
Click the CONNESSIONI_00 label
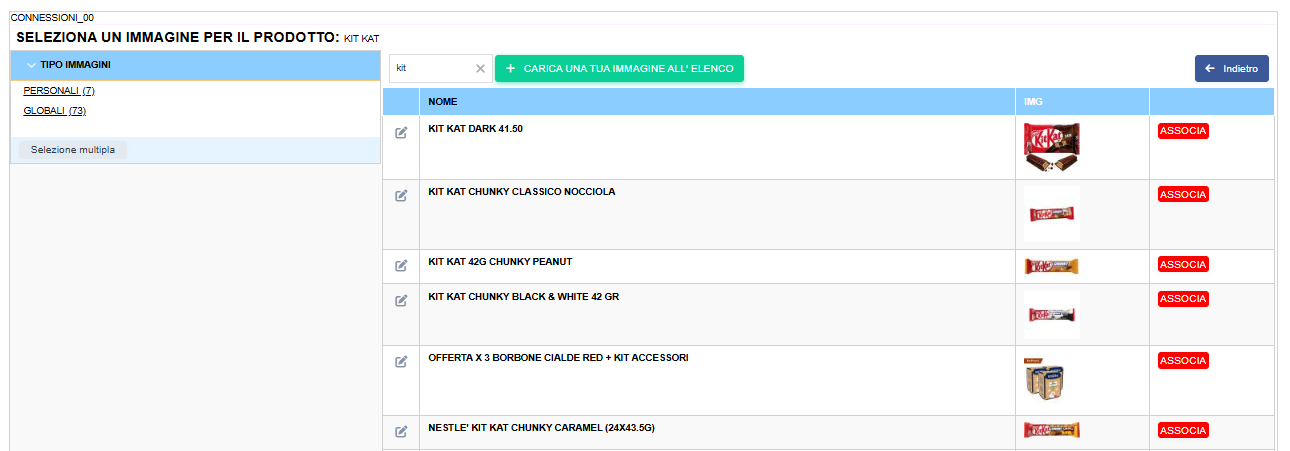[x=52, y=18]
